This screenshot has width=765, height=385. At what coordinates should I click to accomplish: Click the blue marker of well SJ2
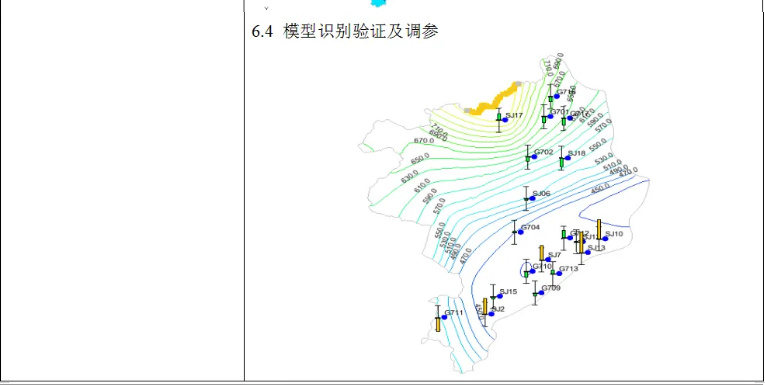(491, 314)
